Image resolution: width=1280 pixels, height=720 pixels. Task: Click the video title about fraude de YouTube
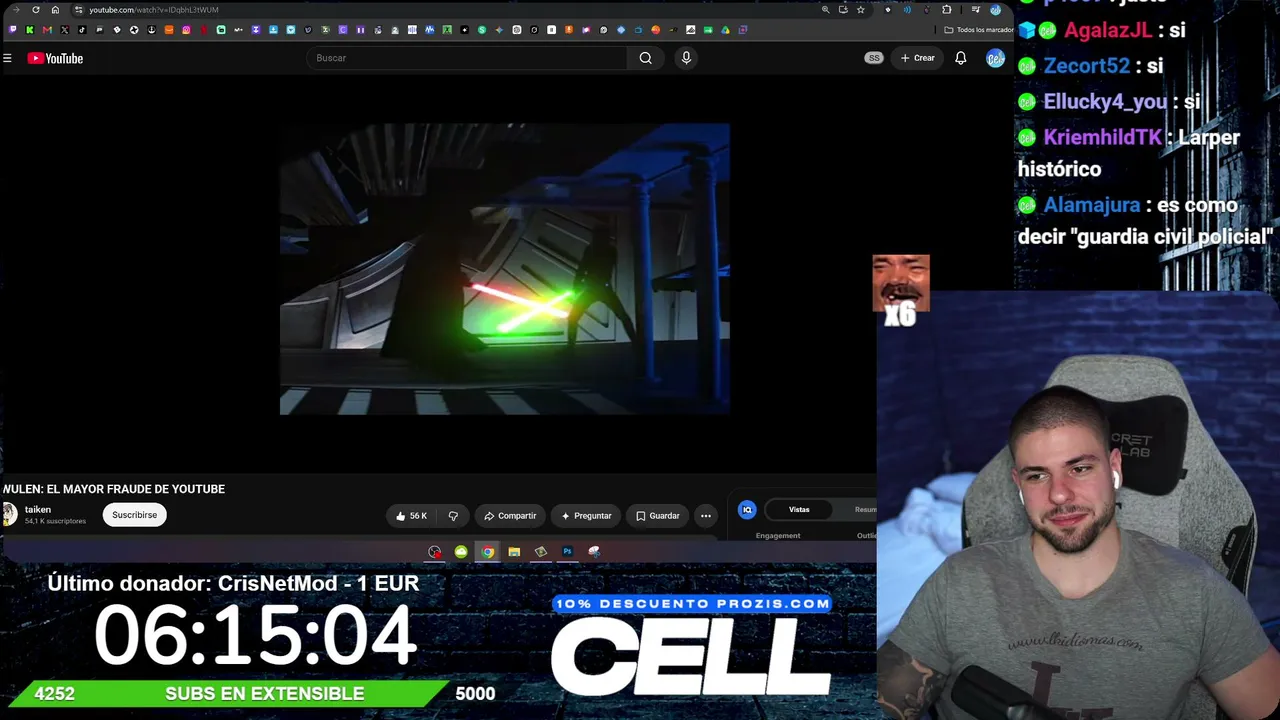(114, 489)
